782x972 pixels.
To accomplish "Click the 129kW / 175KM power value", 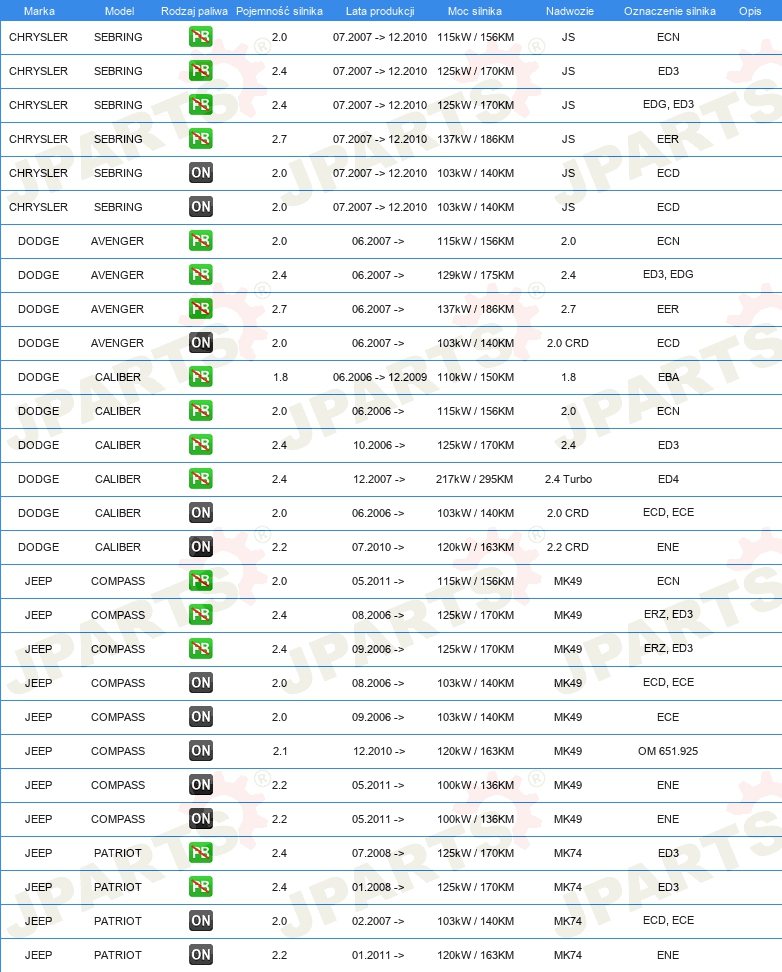I will (475, 275).
